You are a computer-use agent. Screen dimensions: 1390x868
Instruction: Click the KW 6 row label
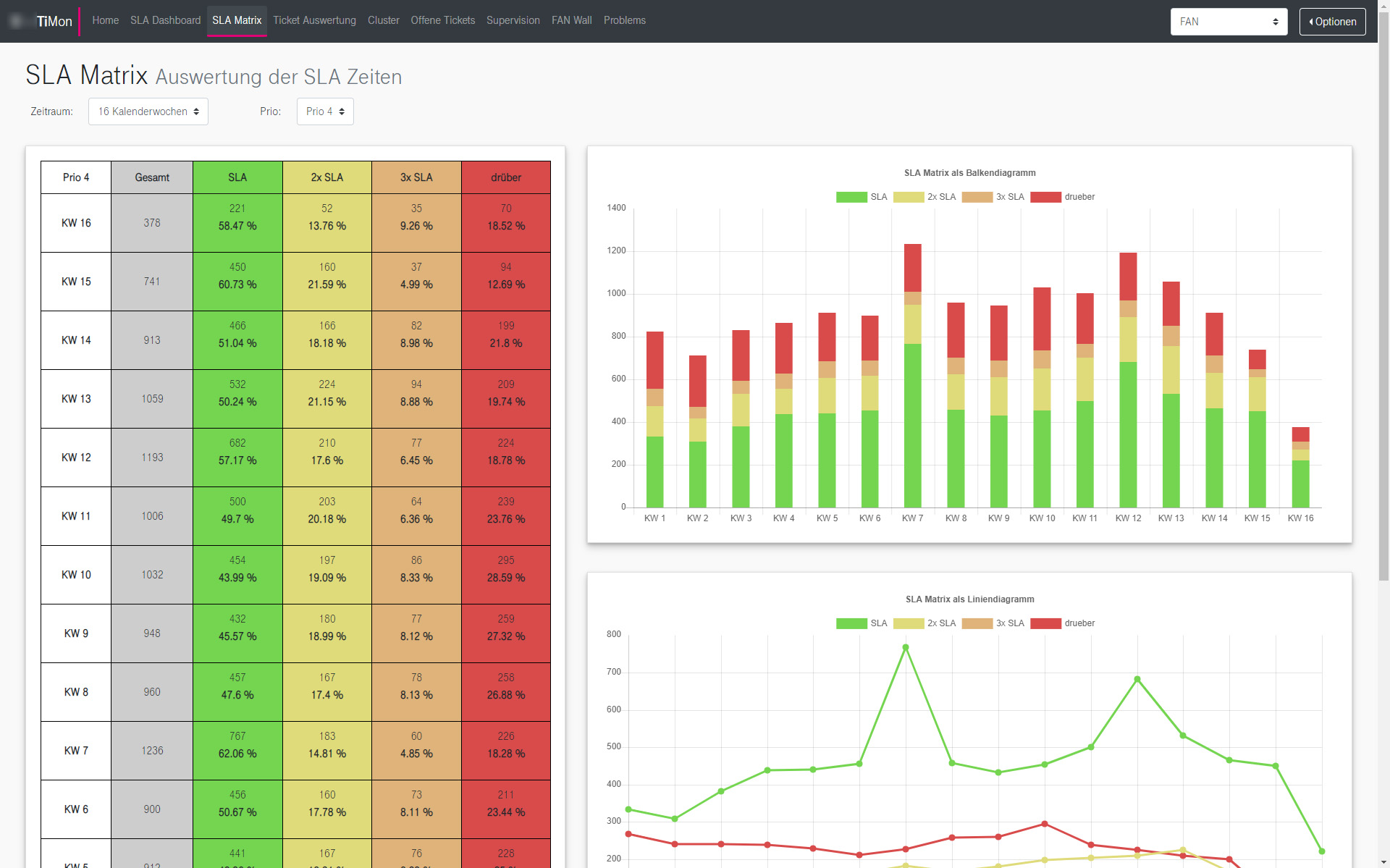pos(76,809)
